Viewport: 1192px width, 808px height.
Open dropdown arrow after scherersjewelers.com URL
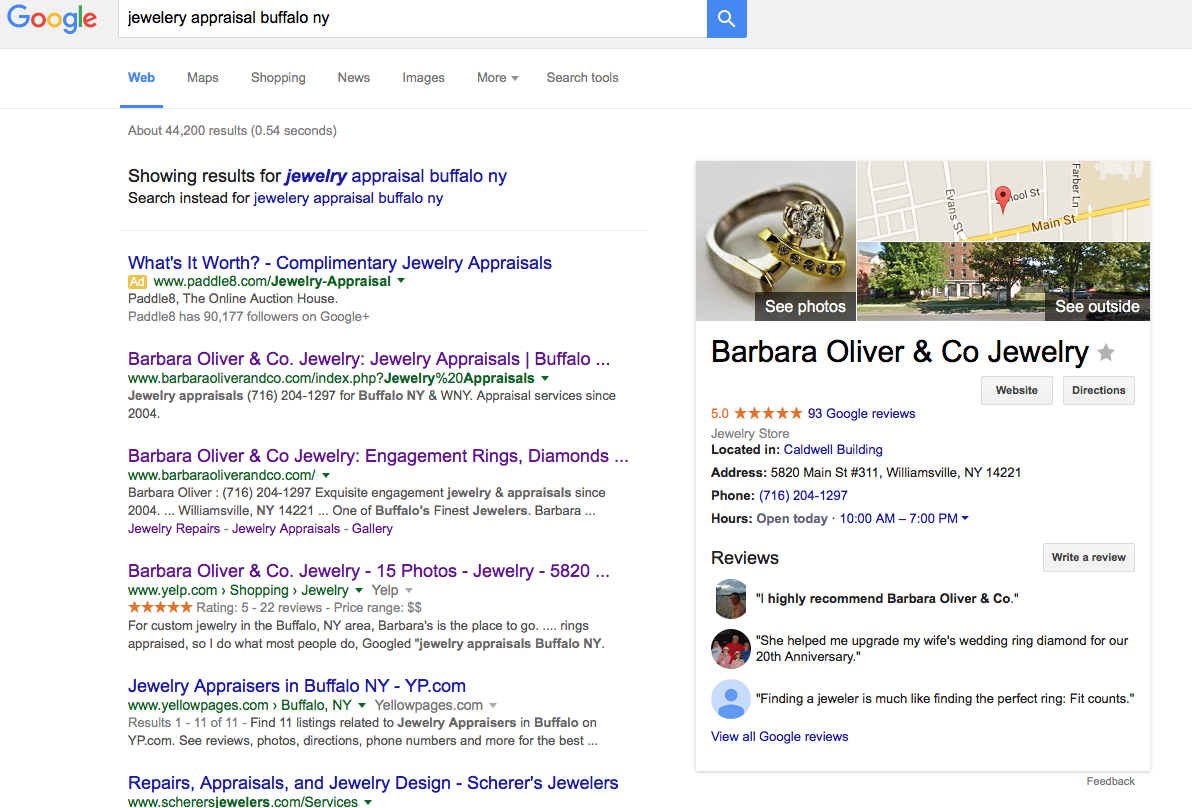coord(368,801)
